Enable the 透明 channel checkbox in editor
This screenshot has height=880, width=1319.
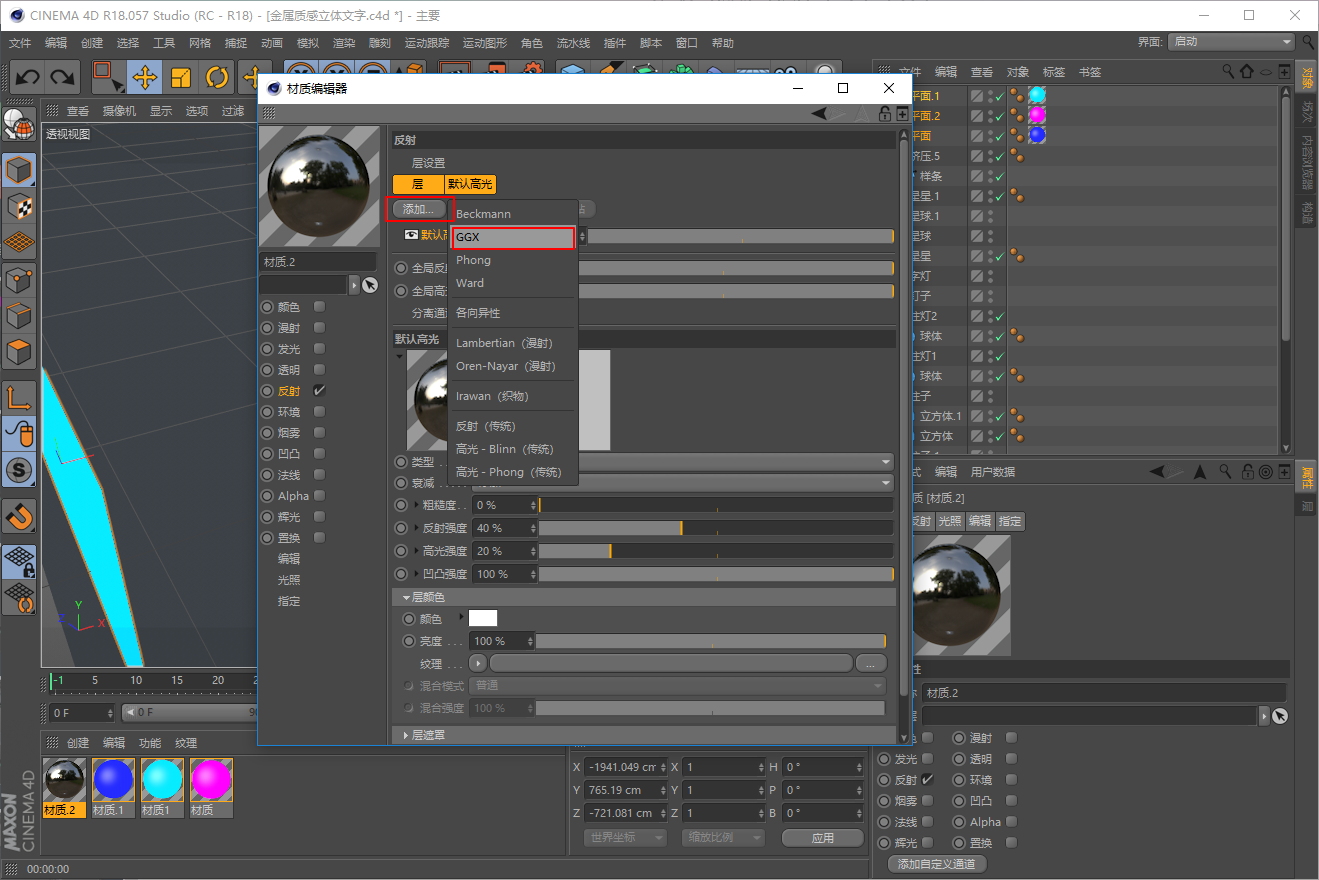click(x=319, y=370)
